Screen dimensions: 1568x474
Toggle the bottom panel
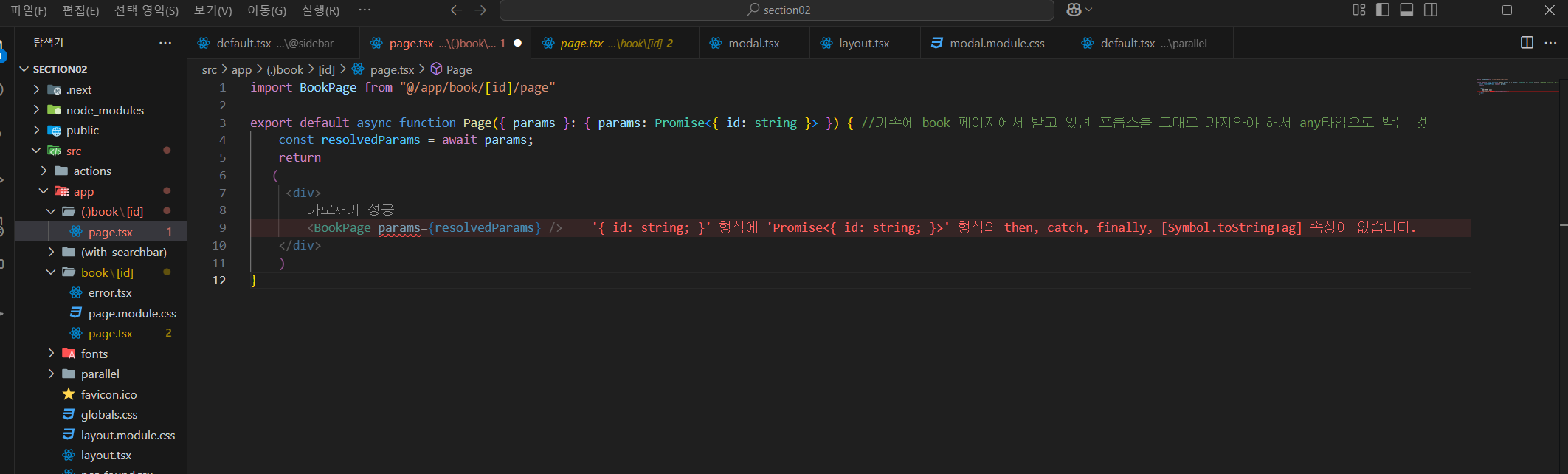click(1406, 10)
